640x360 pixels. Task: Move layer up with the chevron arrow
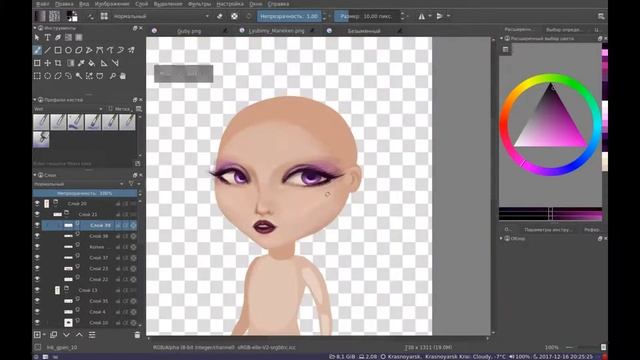point(79,335)
